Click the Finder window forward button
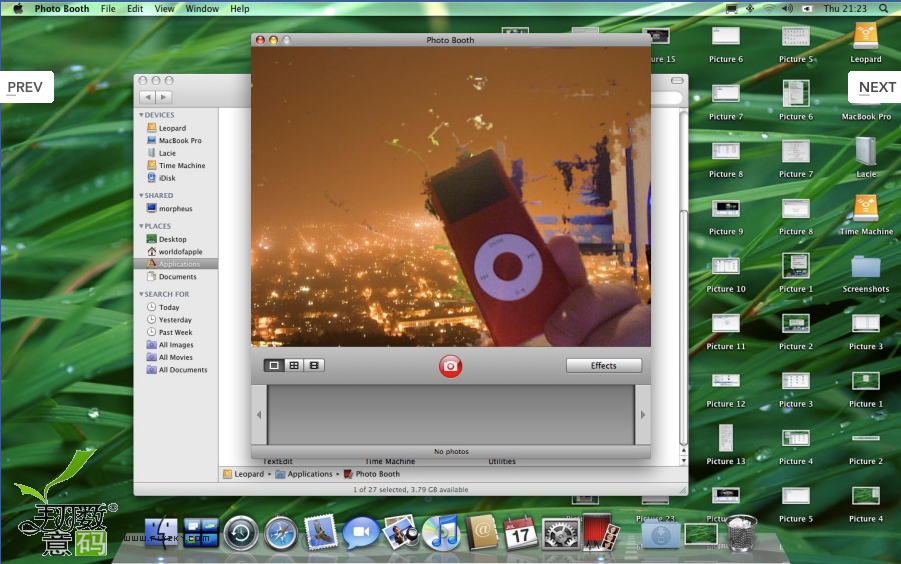Viewport: 901px width, 564px height. point(164,97)
